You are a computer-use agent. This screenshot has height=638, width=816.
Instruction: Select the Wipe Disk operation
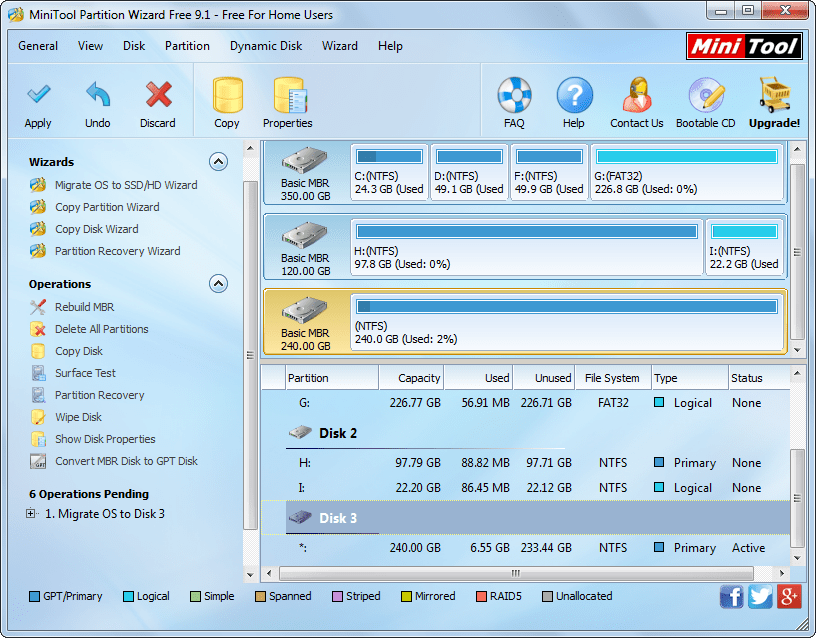pos(78,417)
